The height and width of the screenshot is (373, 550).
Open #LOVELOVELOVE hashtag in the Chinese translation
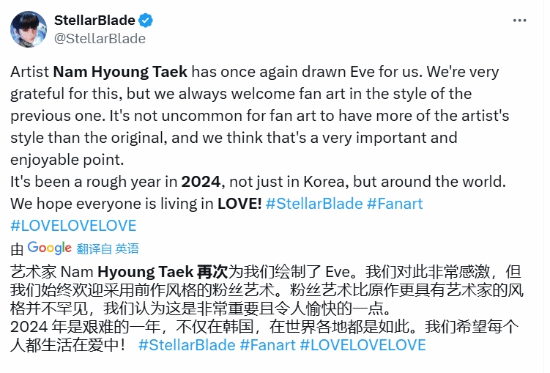(x=363, y=345)
